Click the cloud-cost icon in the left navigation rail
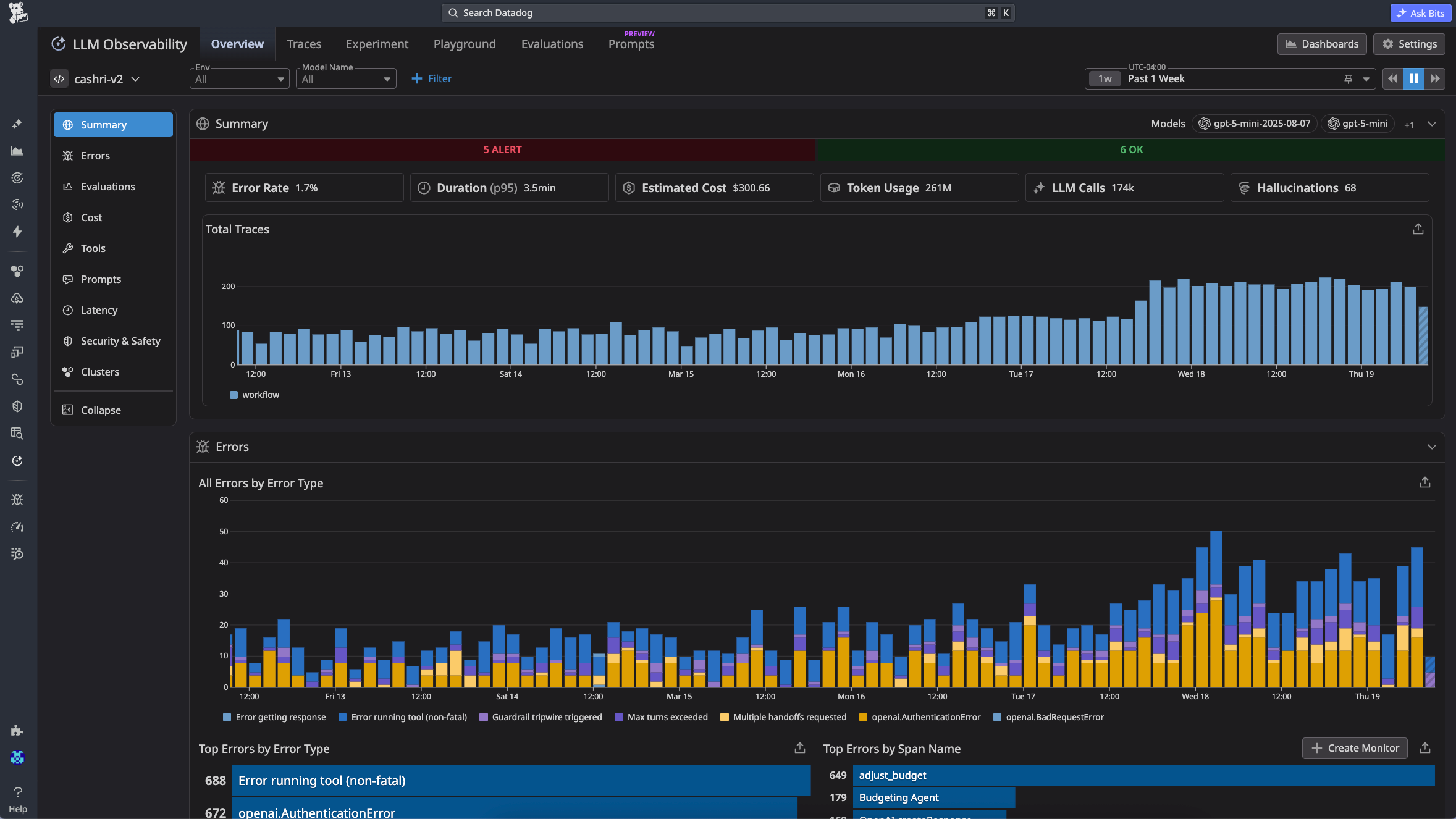The image size is (1456, 819). pos(18,298)
